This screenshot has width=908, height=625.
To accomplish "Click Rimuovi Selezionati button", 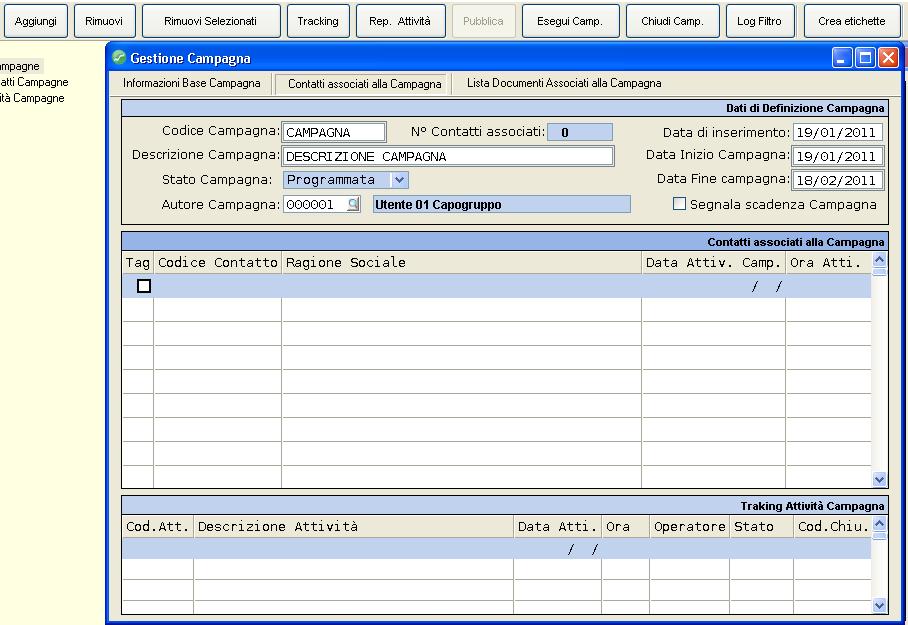I will (211, 21).
